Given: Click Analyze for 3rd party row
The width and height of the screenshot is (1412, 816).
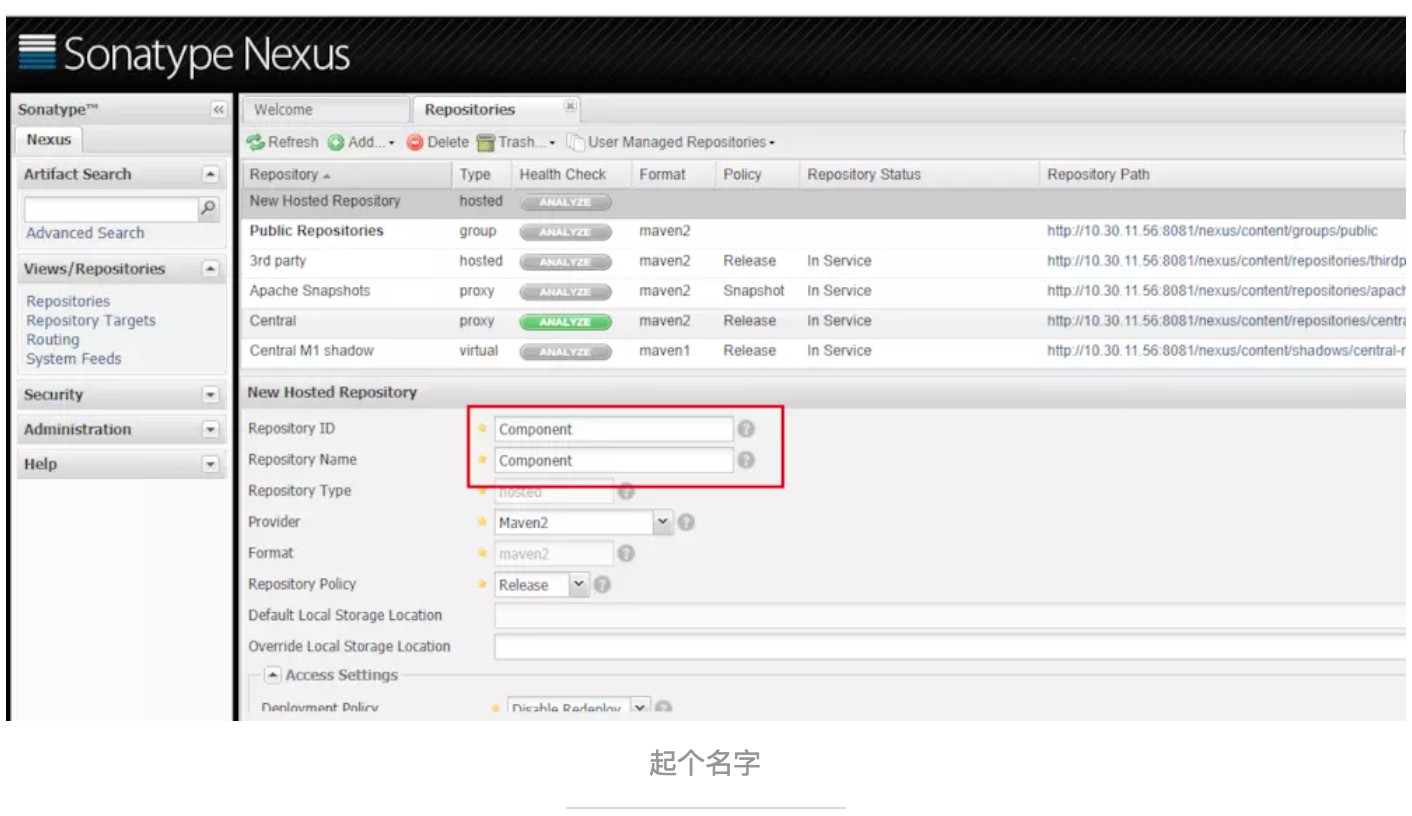Looking at the screenshot, I should point(565,262).
